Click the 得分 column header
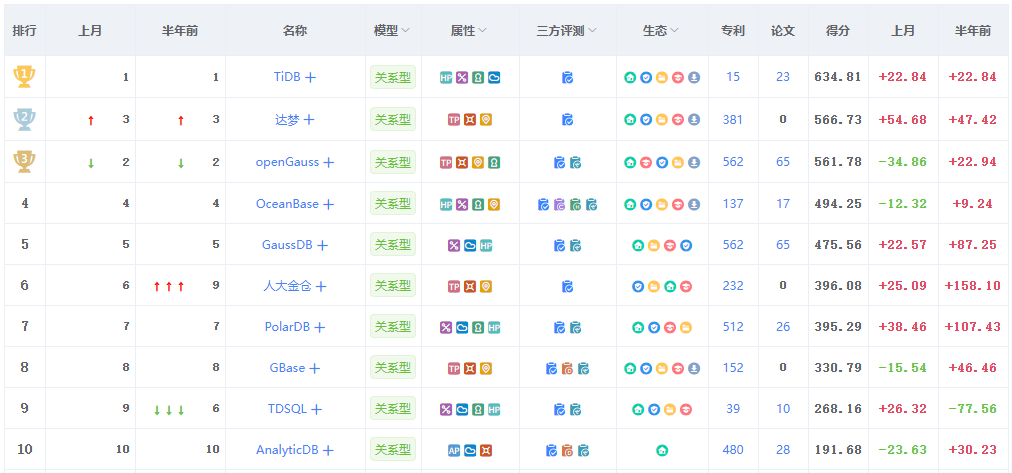The height and width of the screenshot is (473, 1012). 838,30
